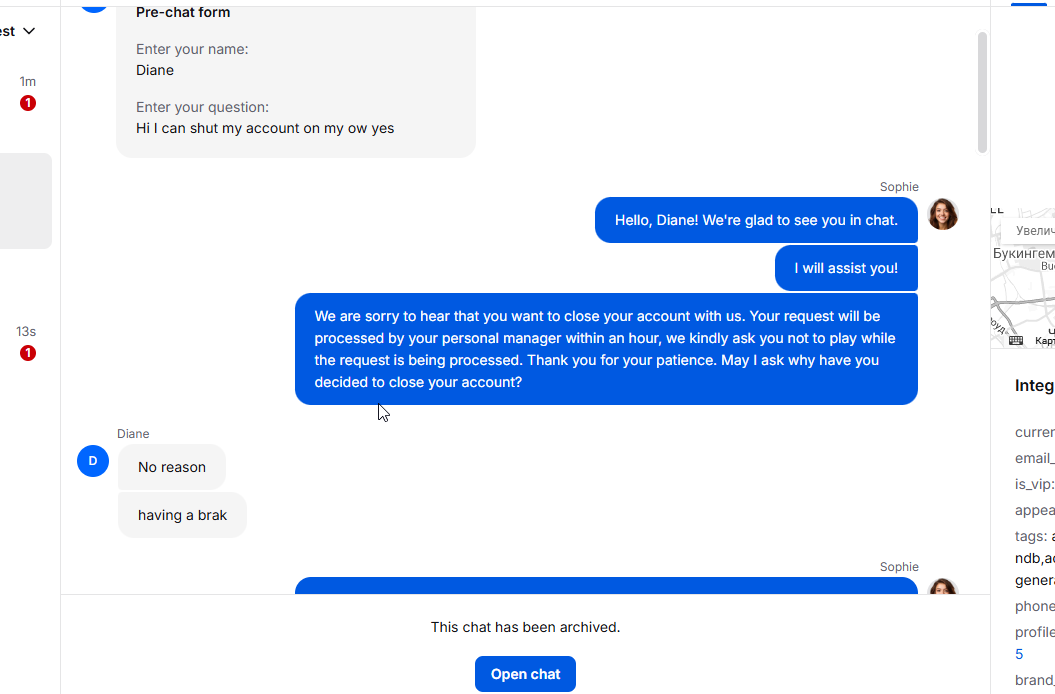Image resolution: width=1055 pixels, height=694 pixels.
Task: Click the map enlarge button
Action: pos(1034,231)
